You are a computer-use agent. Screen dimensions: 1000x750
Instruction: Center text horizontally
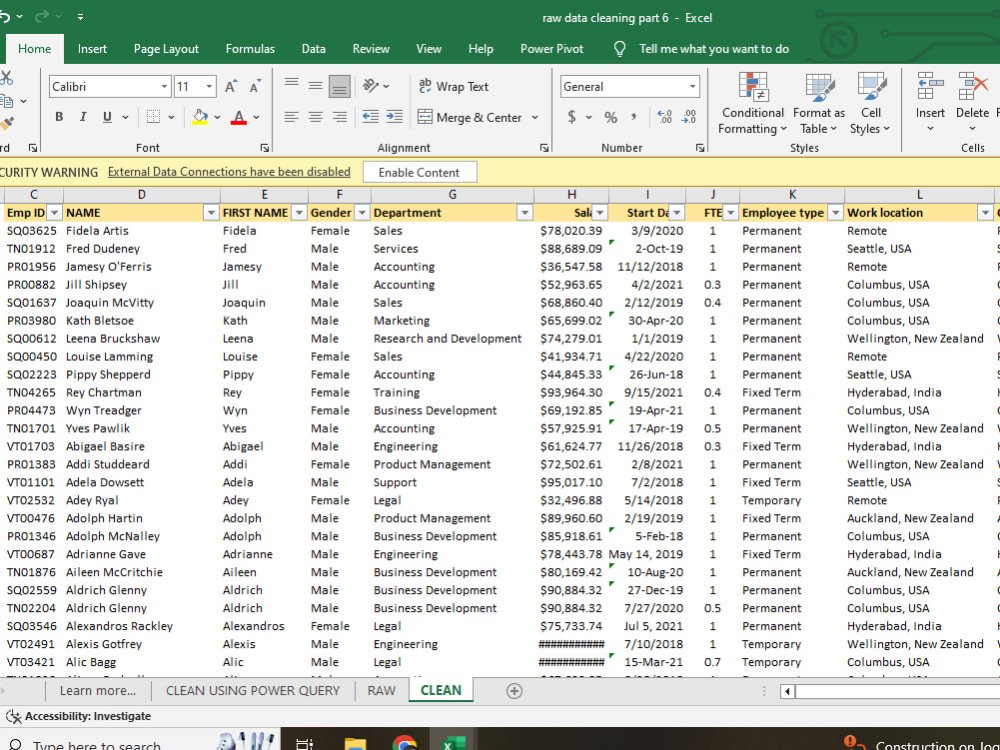click(x=315, y=117)
